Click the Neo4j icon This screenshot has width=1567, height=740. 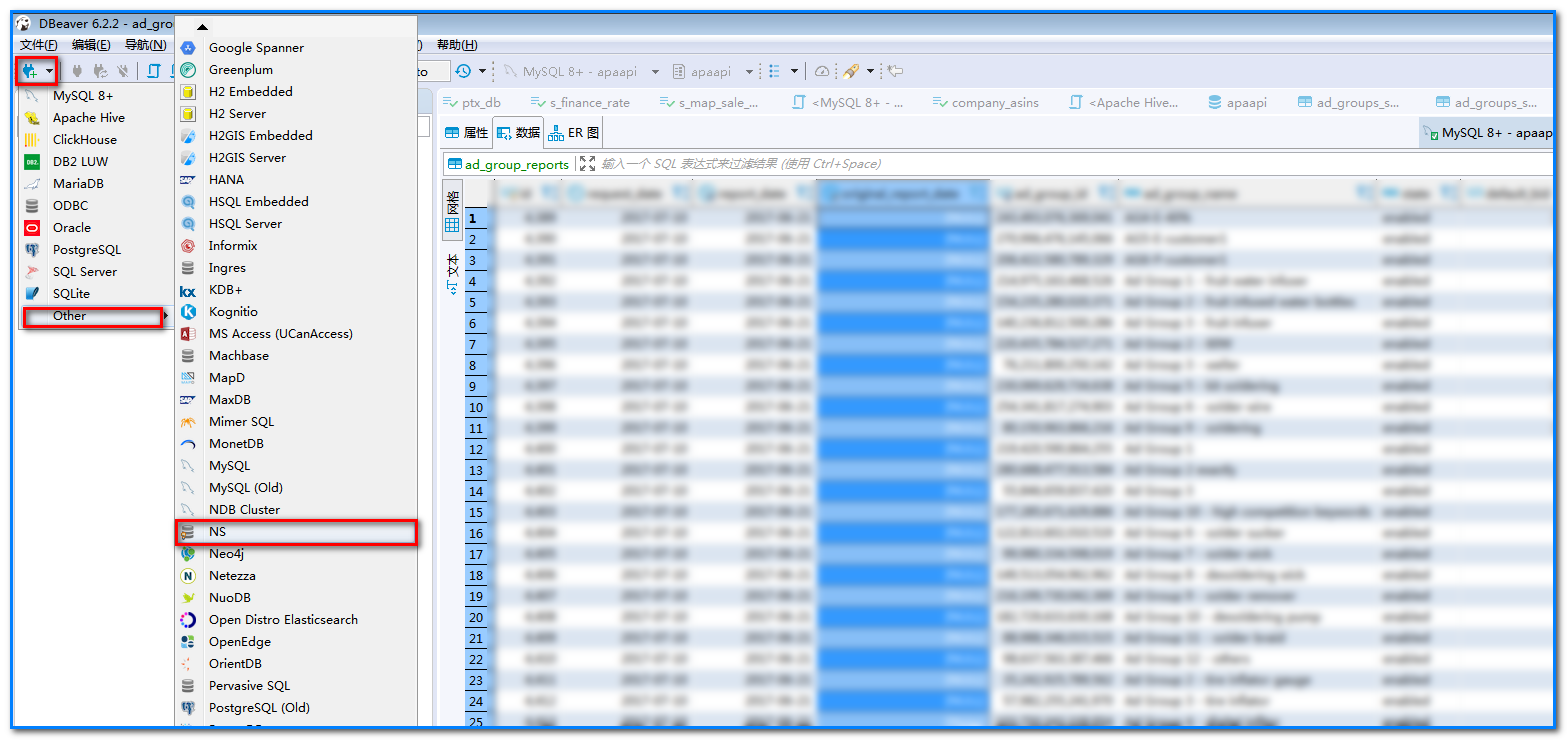click(188, 554)
